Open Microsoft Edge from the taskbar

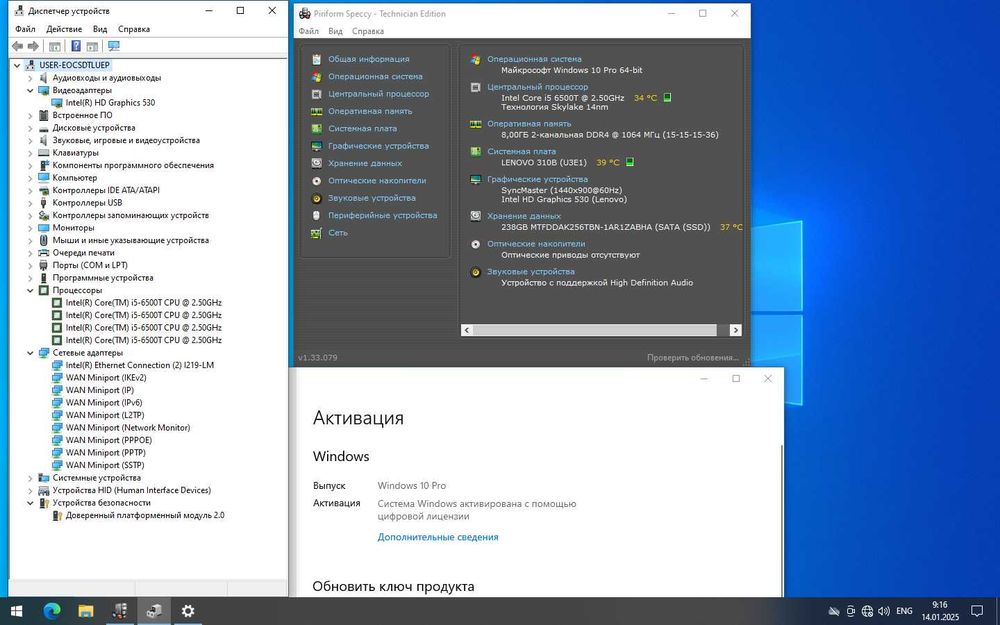[52, 611]
